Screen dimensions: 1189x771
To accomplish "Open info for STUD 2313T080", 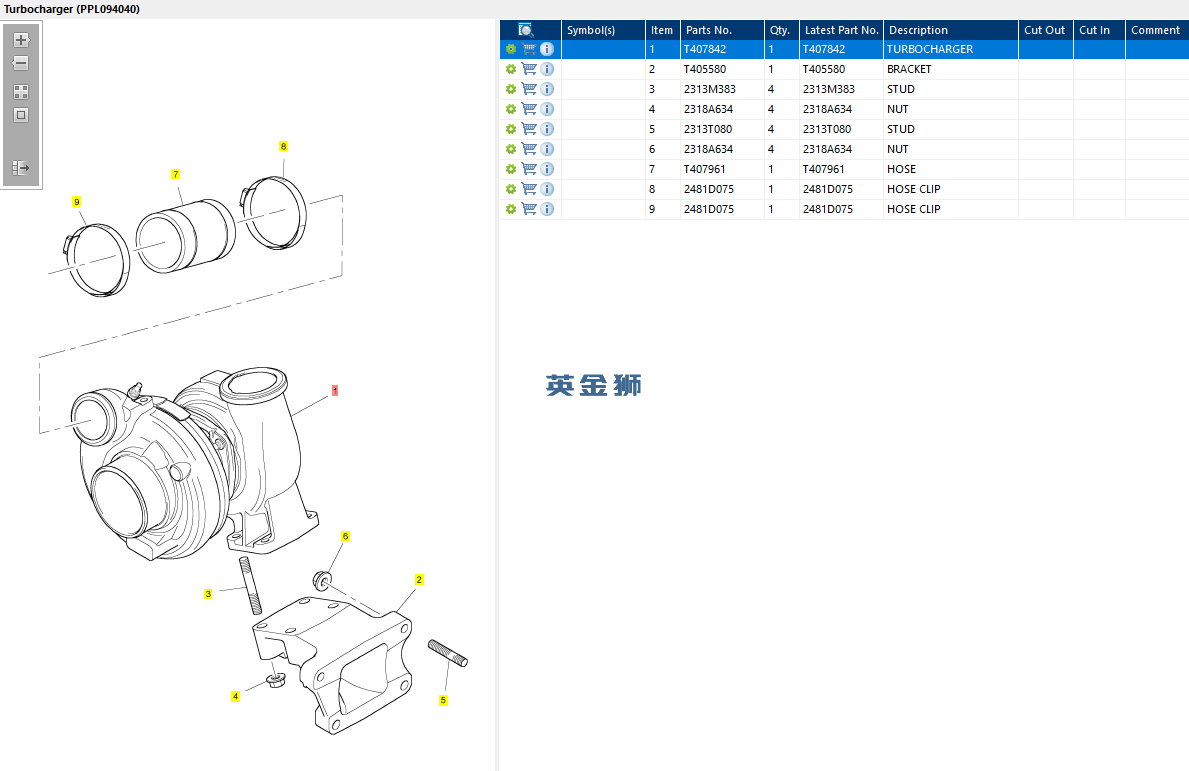I will tap(547, 129).
